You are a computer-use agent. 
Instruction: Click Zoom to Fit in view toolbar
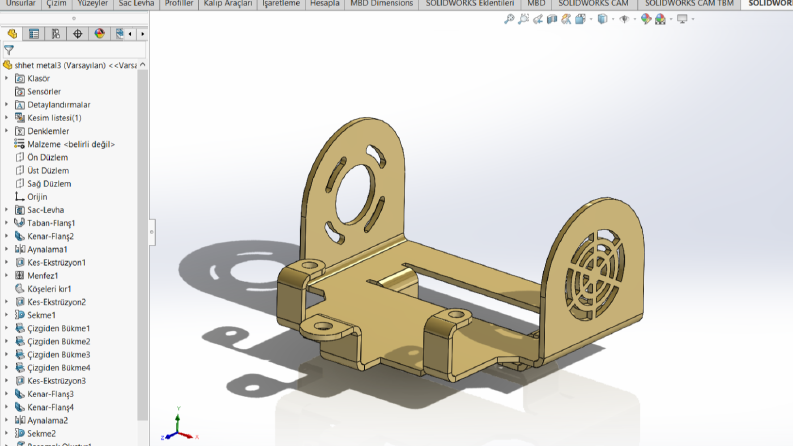(x=509, y=19)
